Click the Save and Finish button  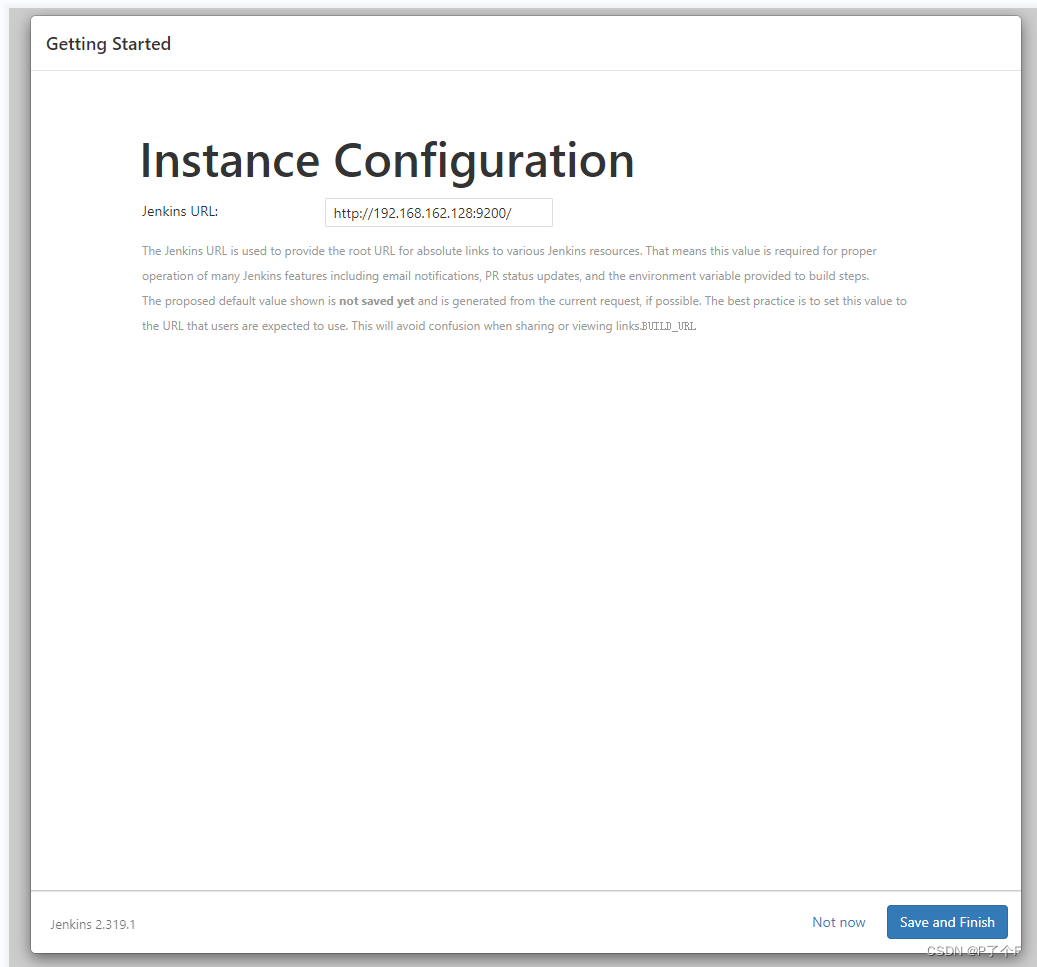[x=946, y=922]
